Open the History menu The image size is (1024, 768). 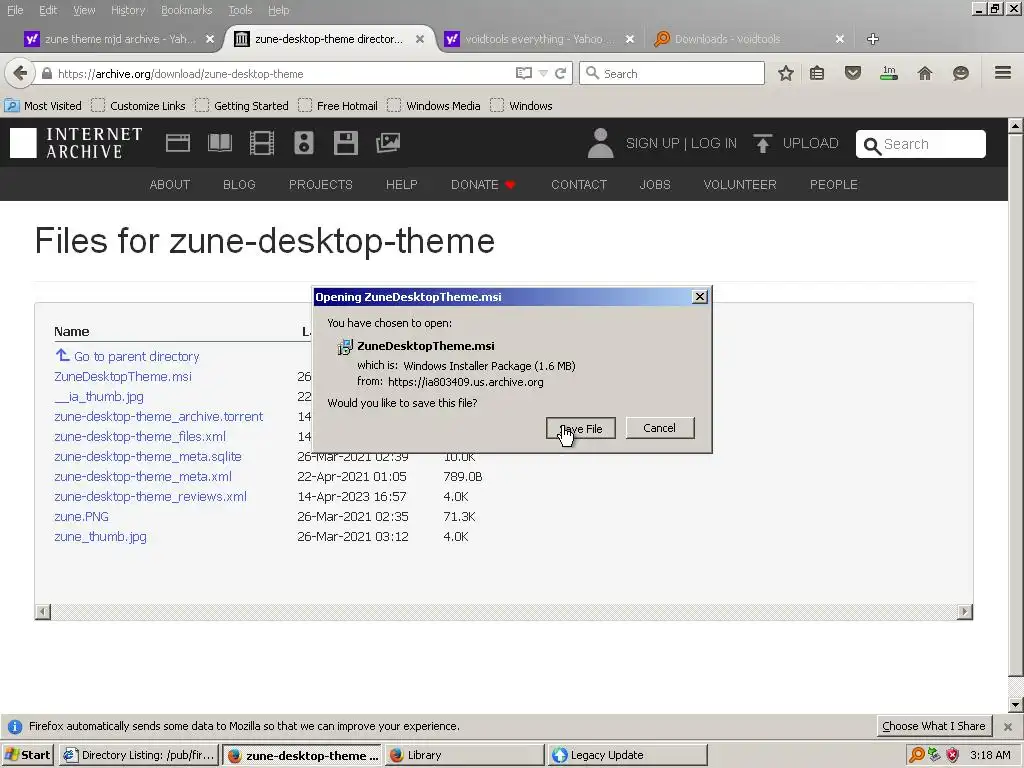point(128,10)
